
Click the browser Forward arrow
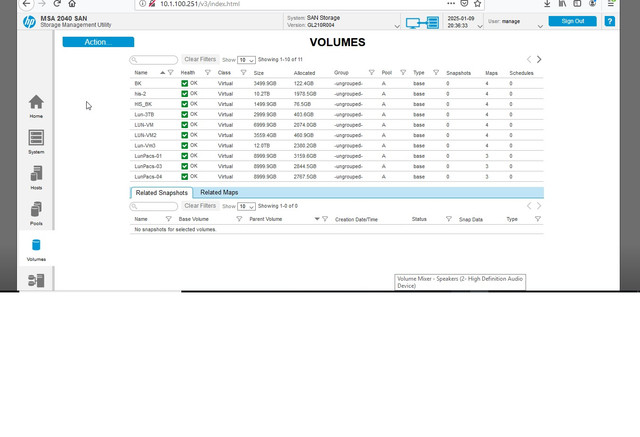point(42,4)
